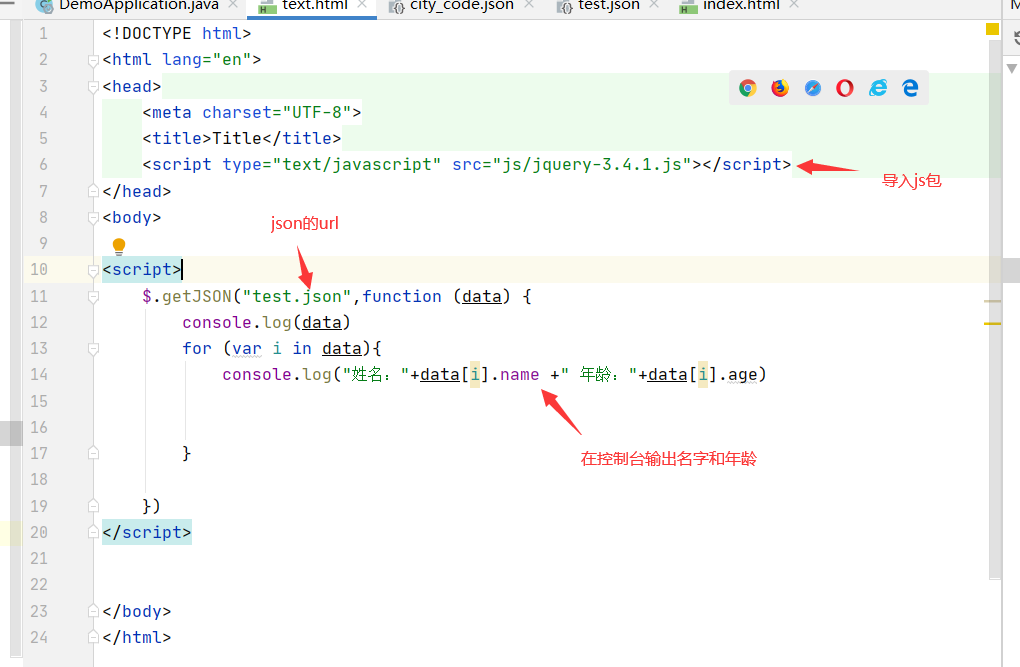Open preview in Edge browser

coord(910,88)
